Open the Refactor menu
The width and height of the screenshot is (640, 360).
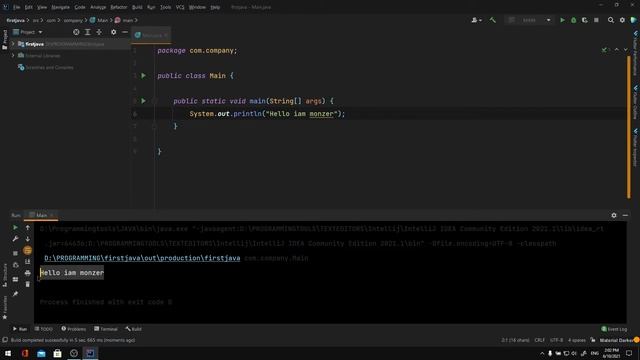tap(119, 7)
